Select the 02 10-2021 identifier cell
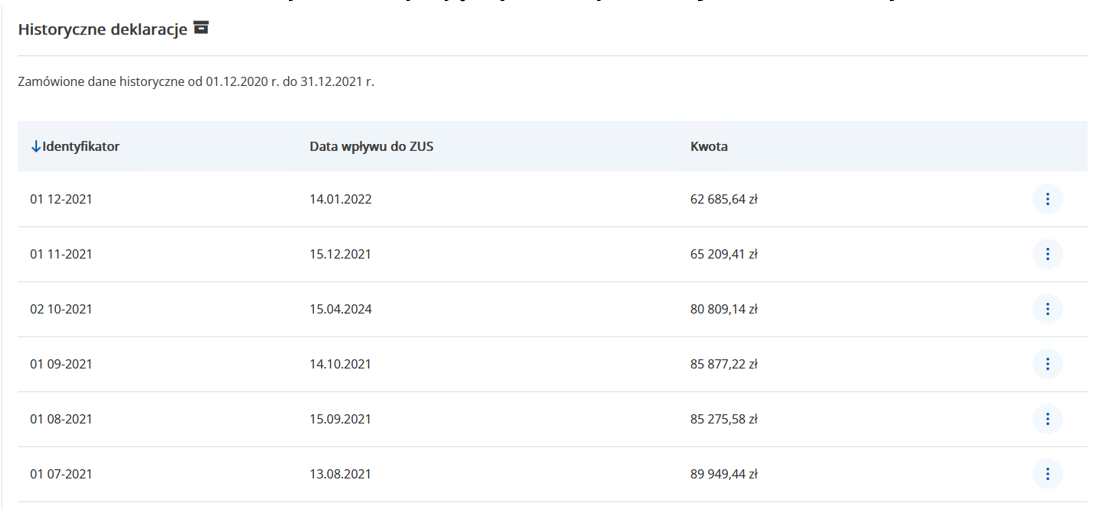This screenshot has height=512, width=1097. [x=61, y=309]
